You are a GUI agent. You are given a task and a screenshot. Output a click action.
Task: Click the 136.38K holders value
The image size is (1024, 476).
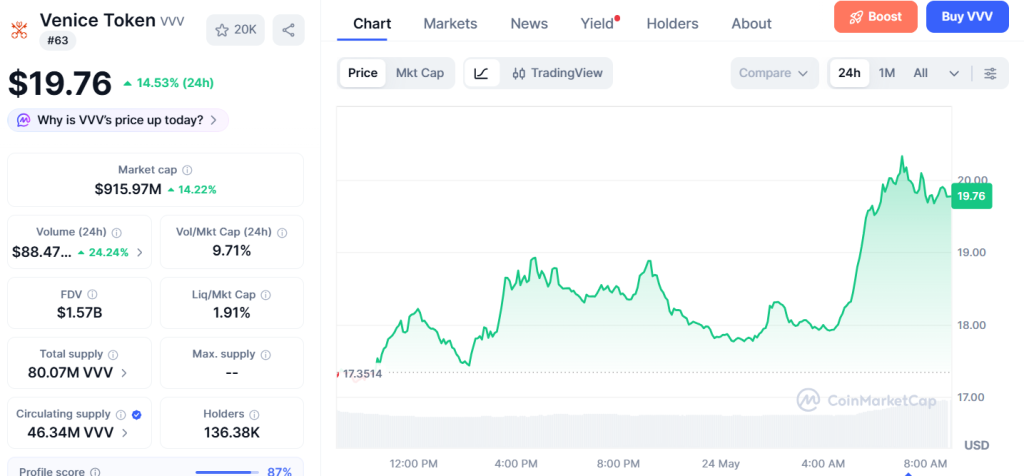click(232, 432)
